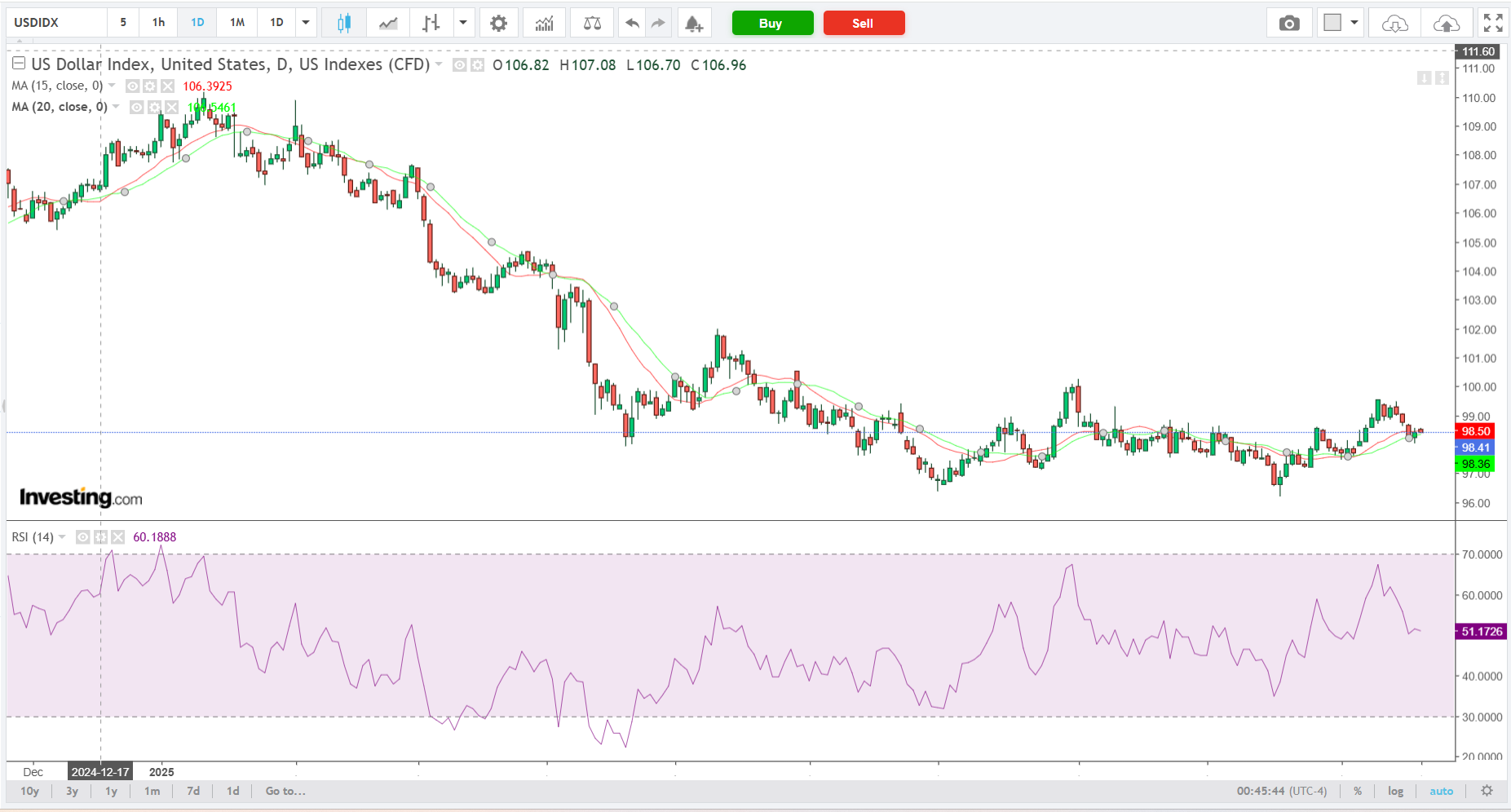Expand the time interval dropdown arrow
The width and height of the screenshot is (1511, 812).
click(x=306, y=23)
